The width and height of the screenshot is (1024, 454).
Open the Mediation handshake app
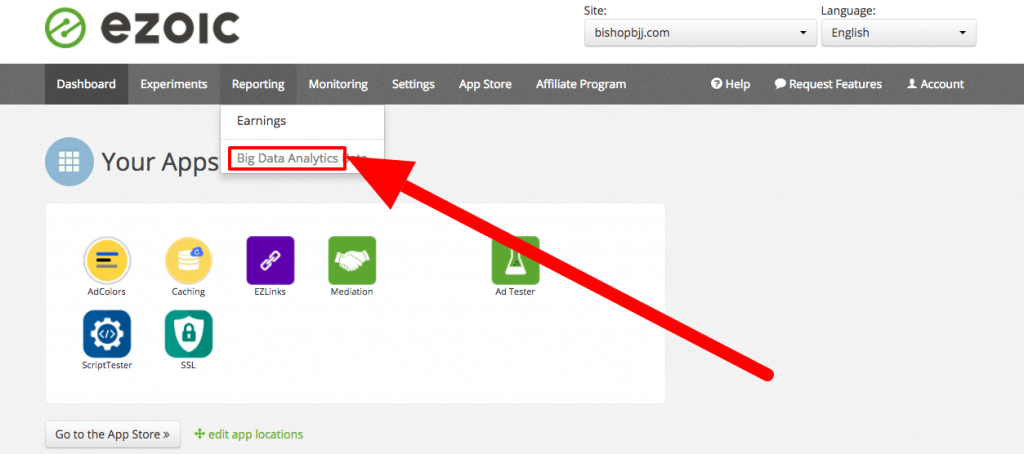(x=352, y=260)
